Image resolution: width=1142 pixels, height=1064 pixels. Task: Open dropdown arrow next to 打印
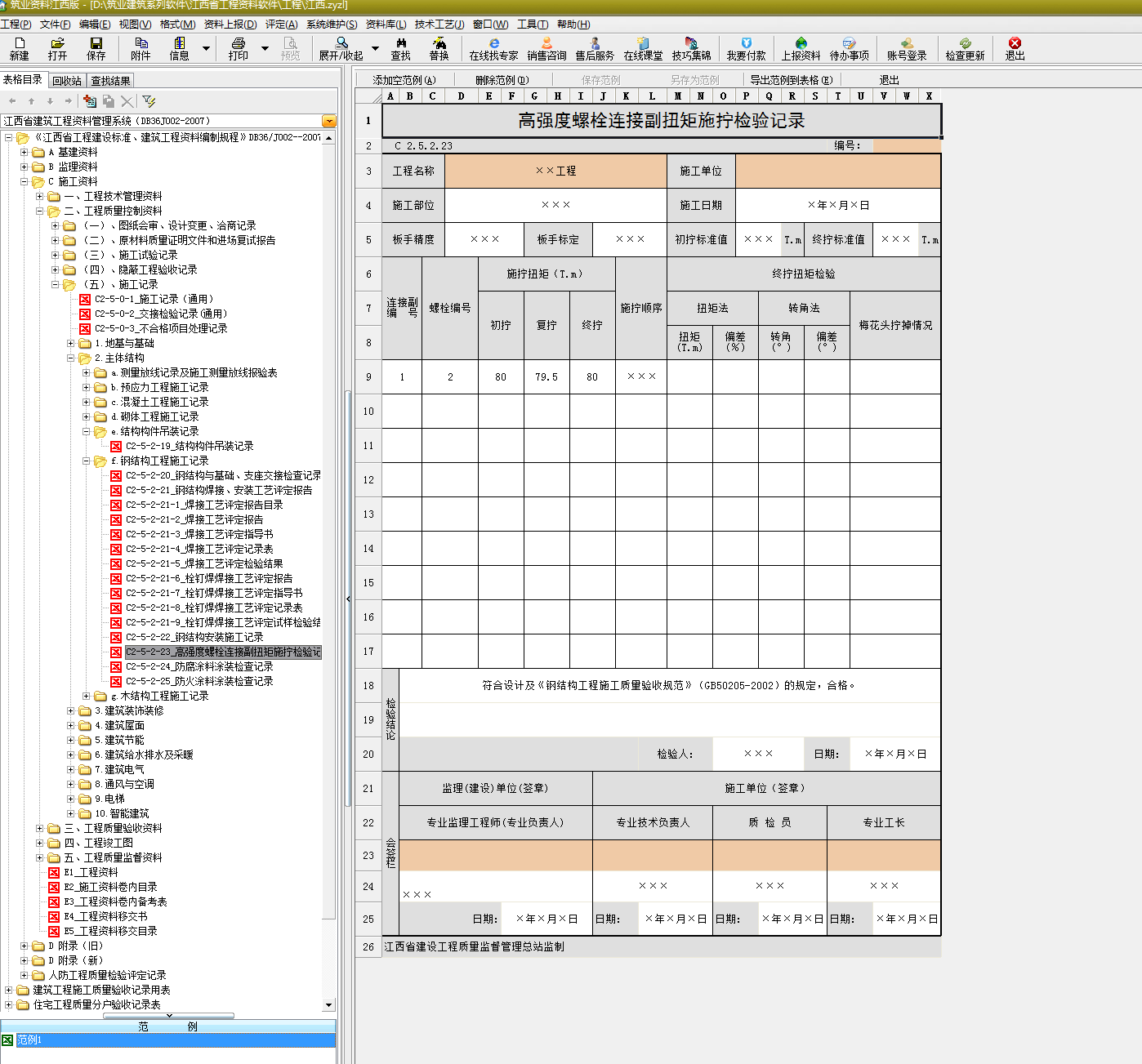tap(265, 49)
